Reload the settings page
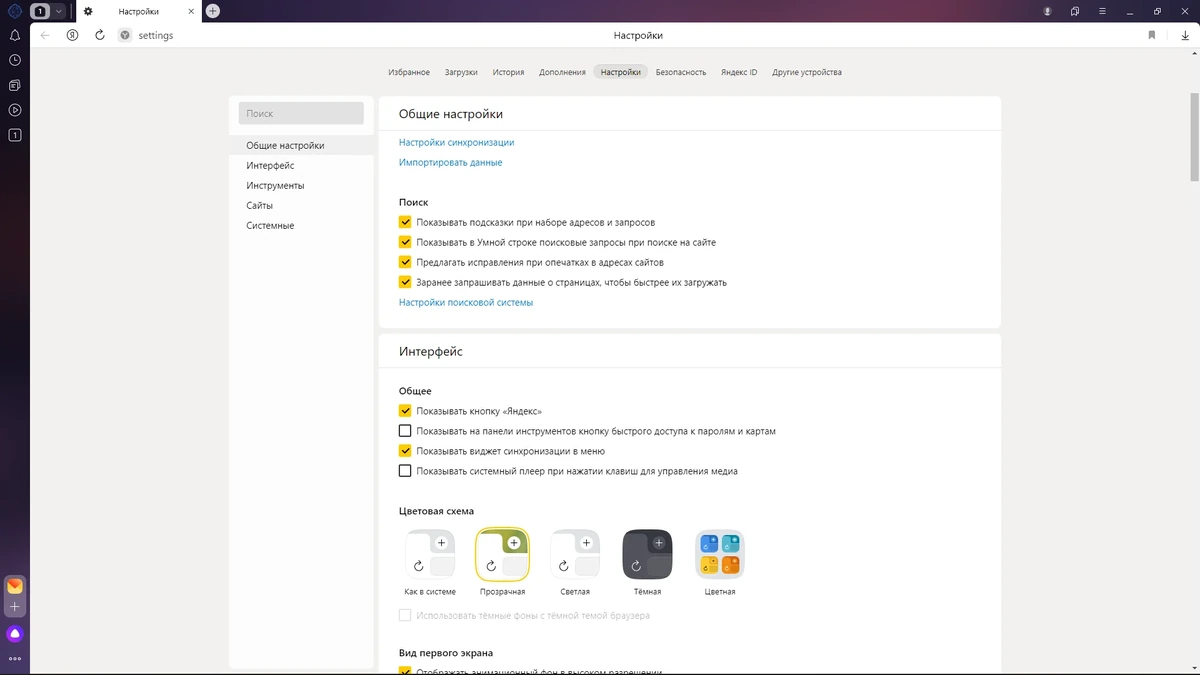Screen dimensions: 1200x675 click(x=100, y=35)
